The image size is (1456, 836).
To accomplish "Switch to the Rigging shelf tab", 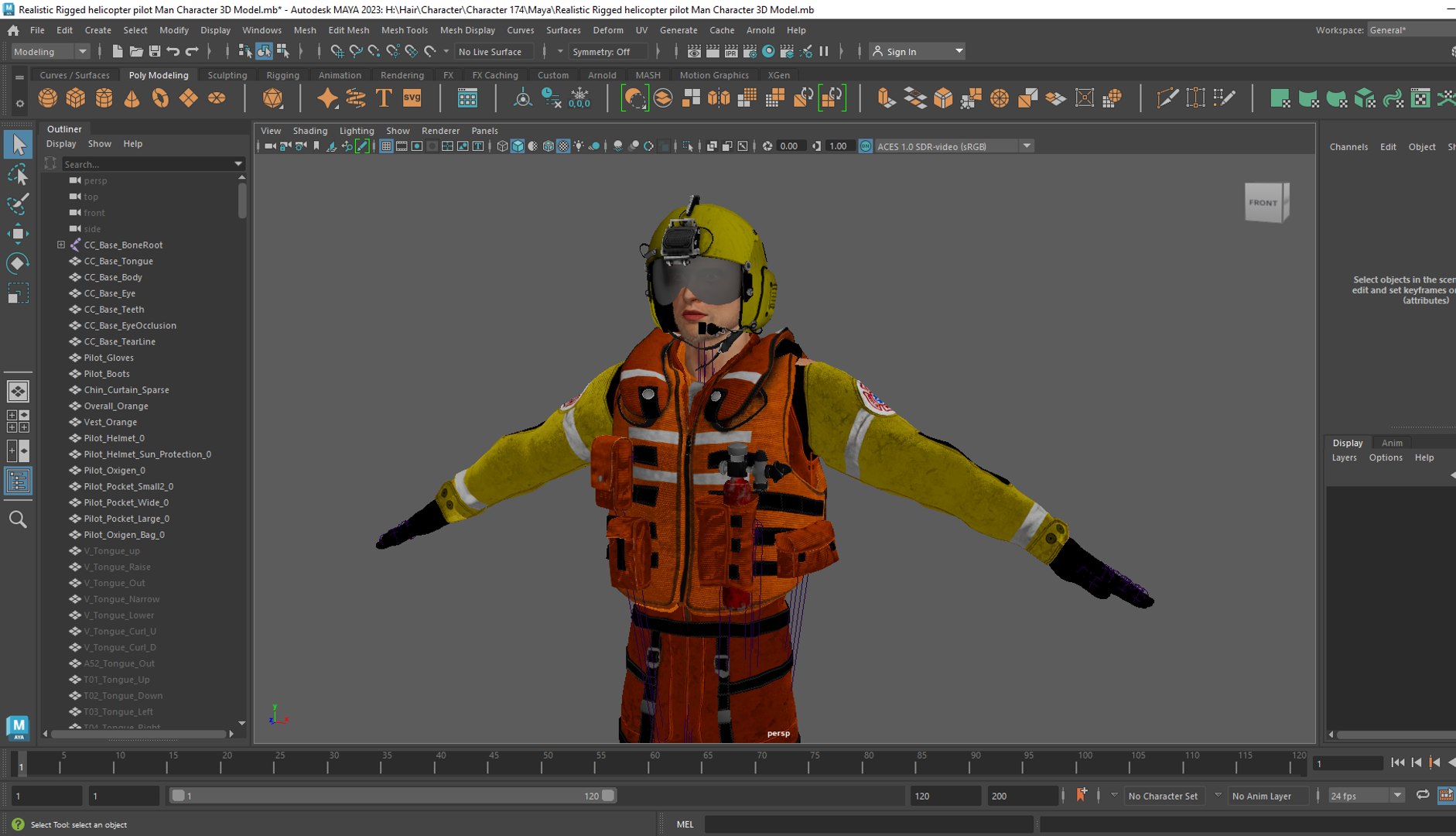I will [x=282, y=75].
